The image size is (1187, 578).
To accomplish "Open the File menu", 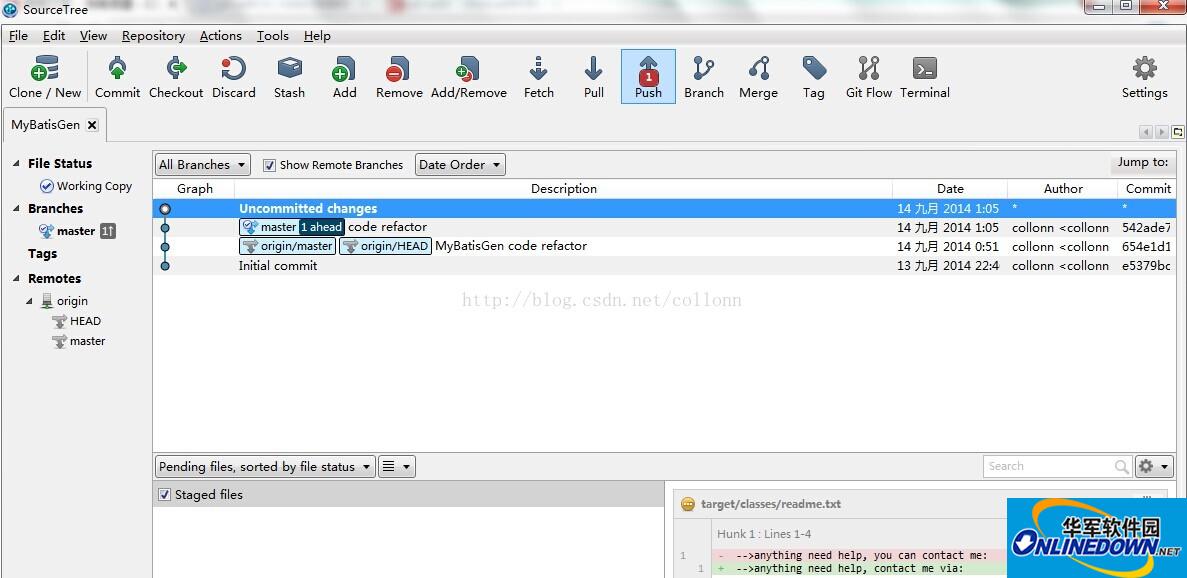I will point(18,36).
